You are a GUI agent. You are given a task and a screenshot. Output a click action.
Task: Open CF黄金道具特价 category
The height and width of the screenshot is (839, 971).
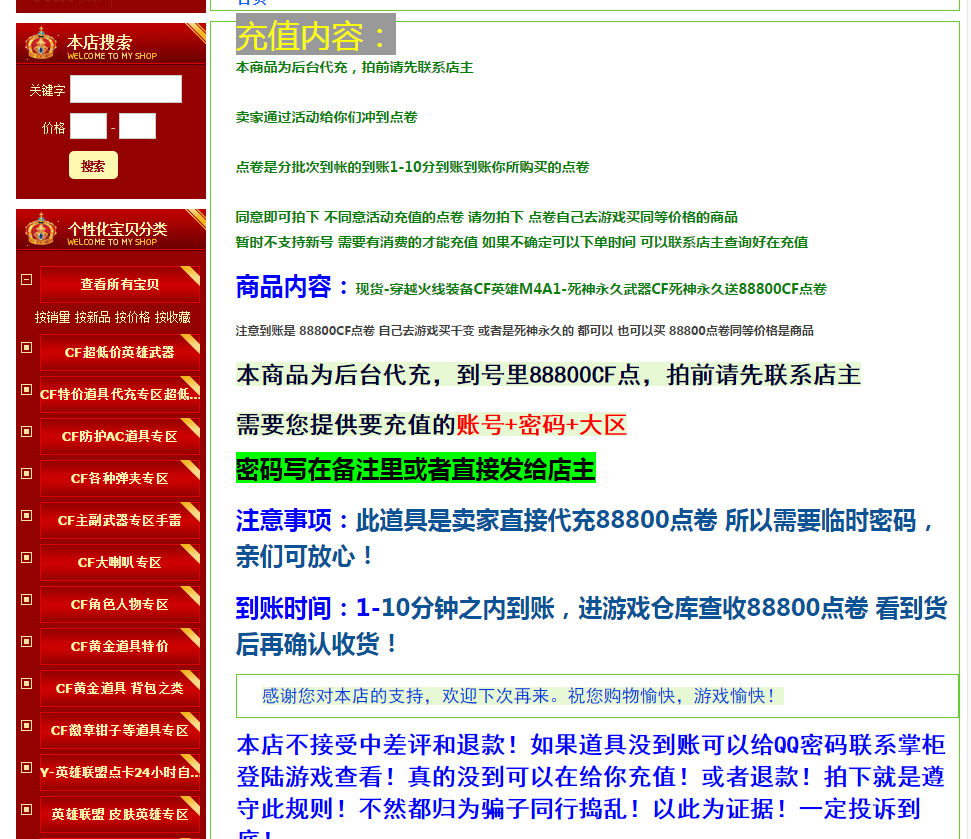tap(120, 646)
